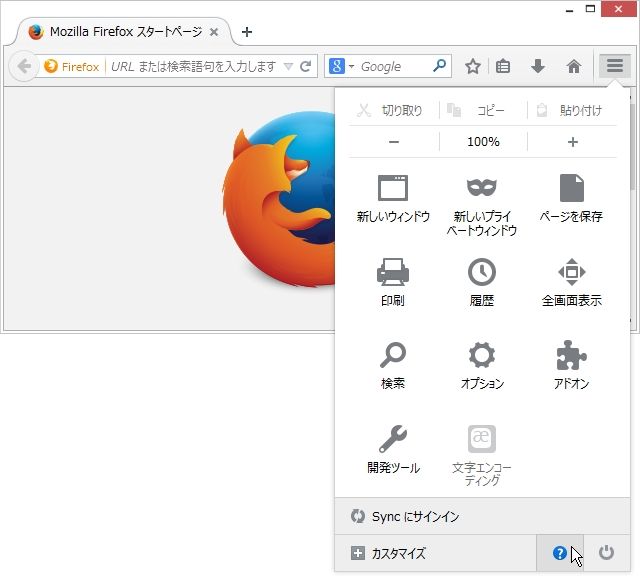The image size is (640, 576).
Task: Click the Home toolbar icon
Action: [574, 66]
